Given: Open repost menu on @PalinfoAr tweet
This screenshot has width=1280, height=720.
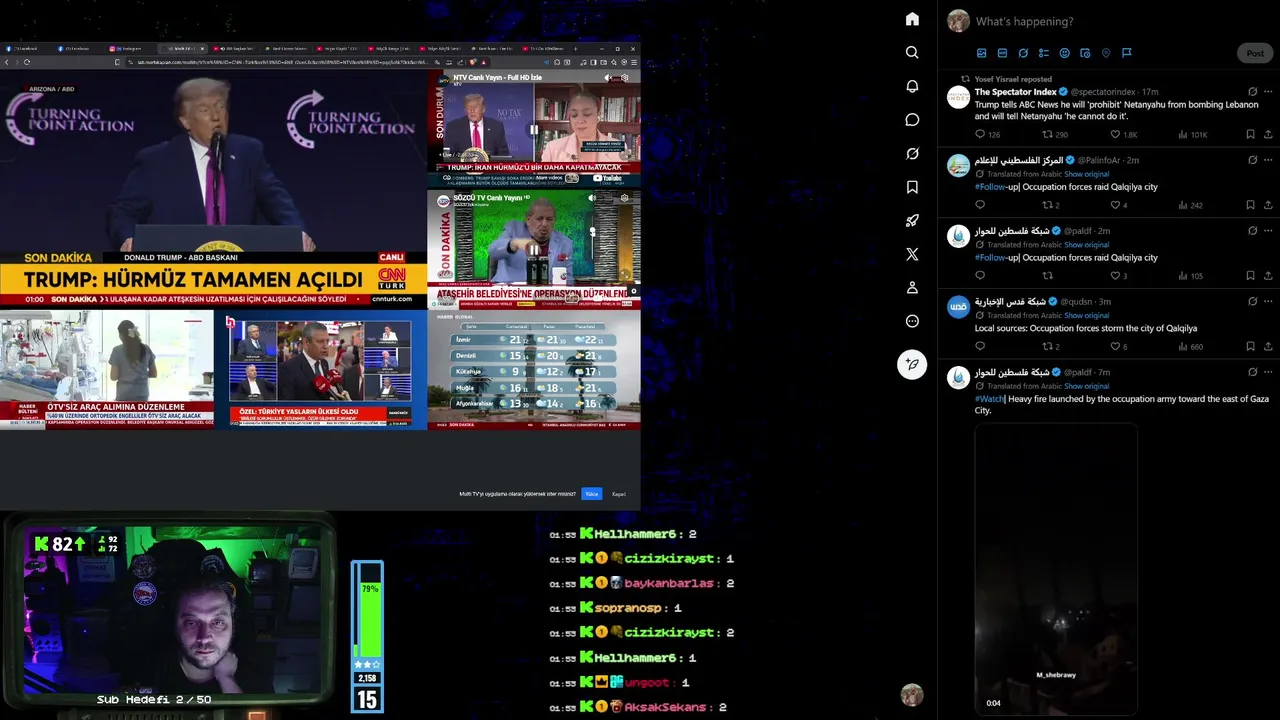Looking at the screenshot, I should (1048, 205).
